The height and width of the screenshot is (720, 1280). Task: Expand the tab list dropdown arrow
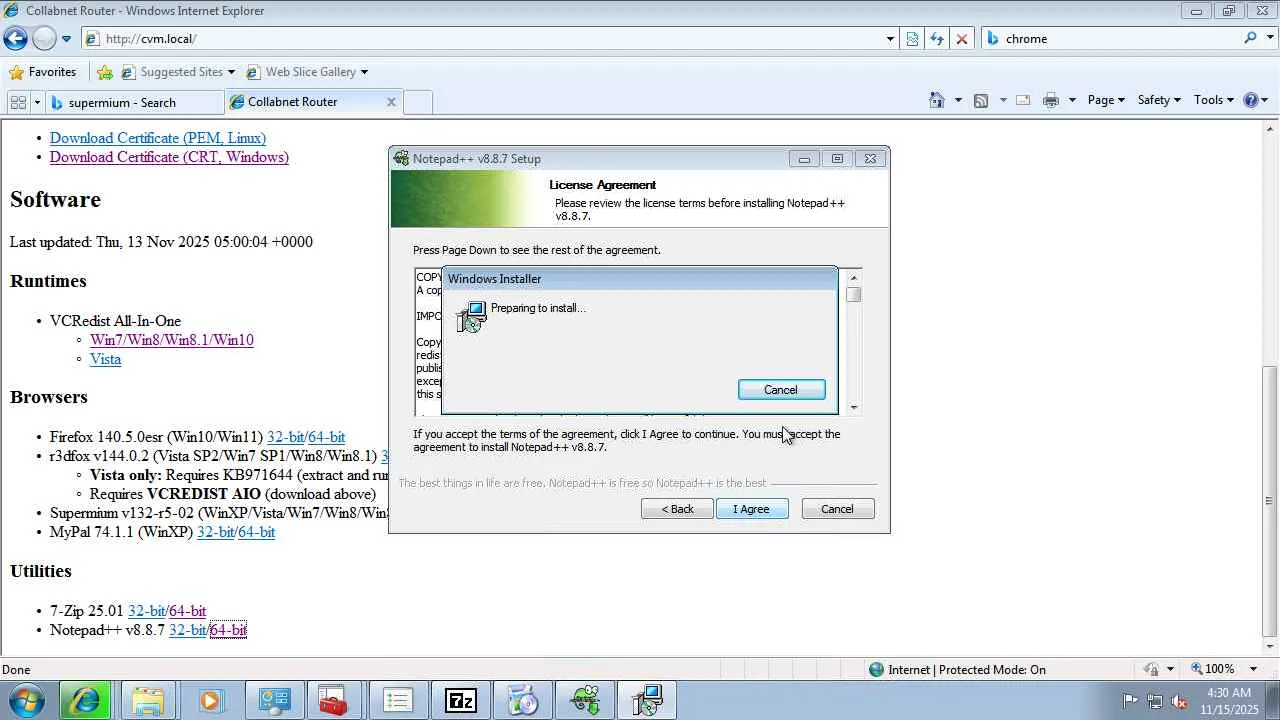click(x=37, y=102)
